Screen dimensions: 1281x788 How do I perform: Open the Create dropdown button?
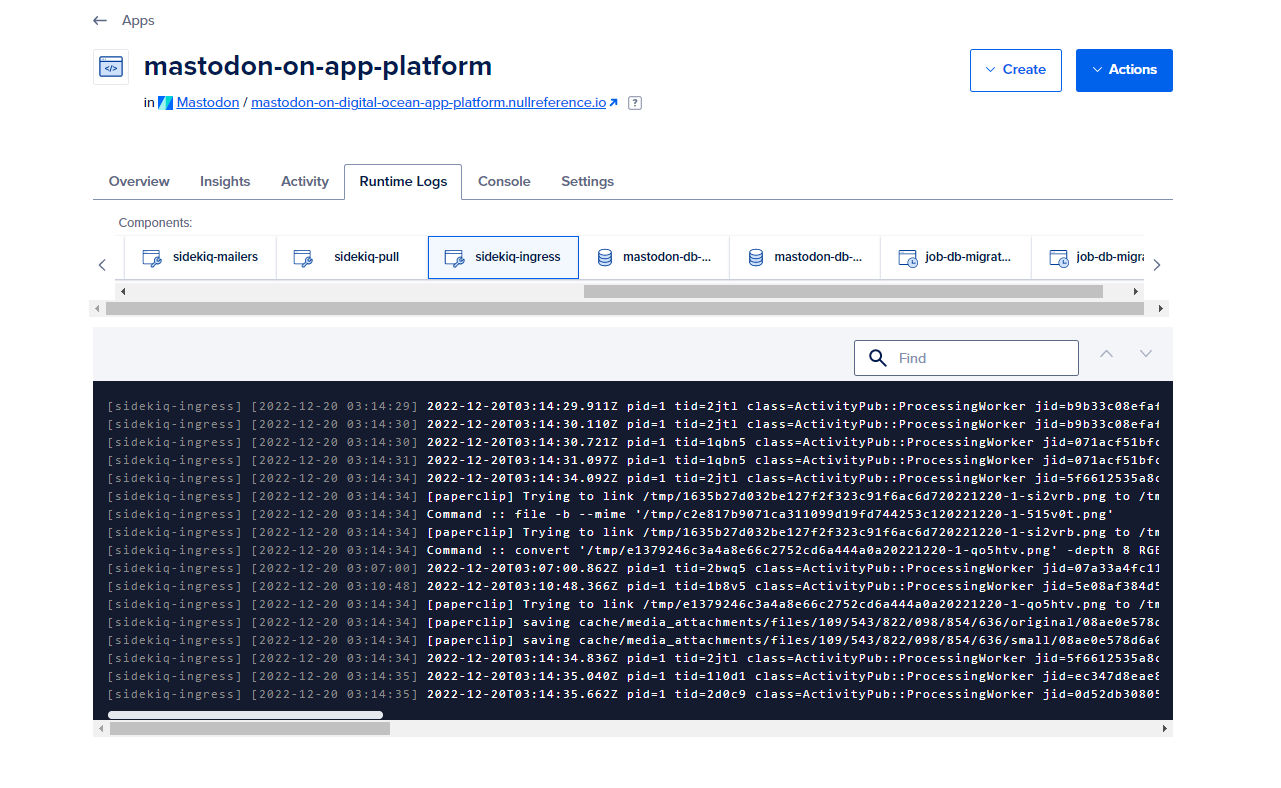point(1016,70)
